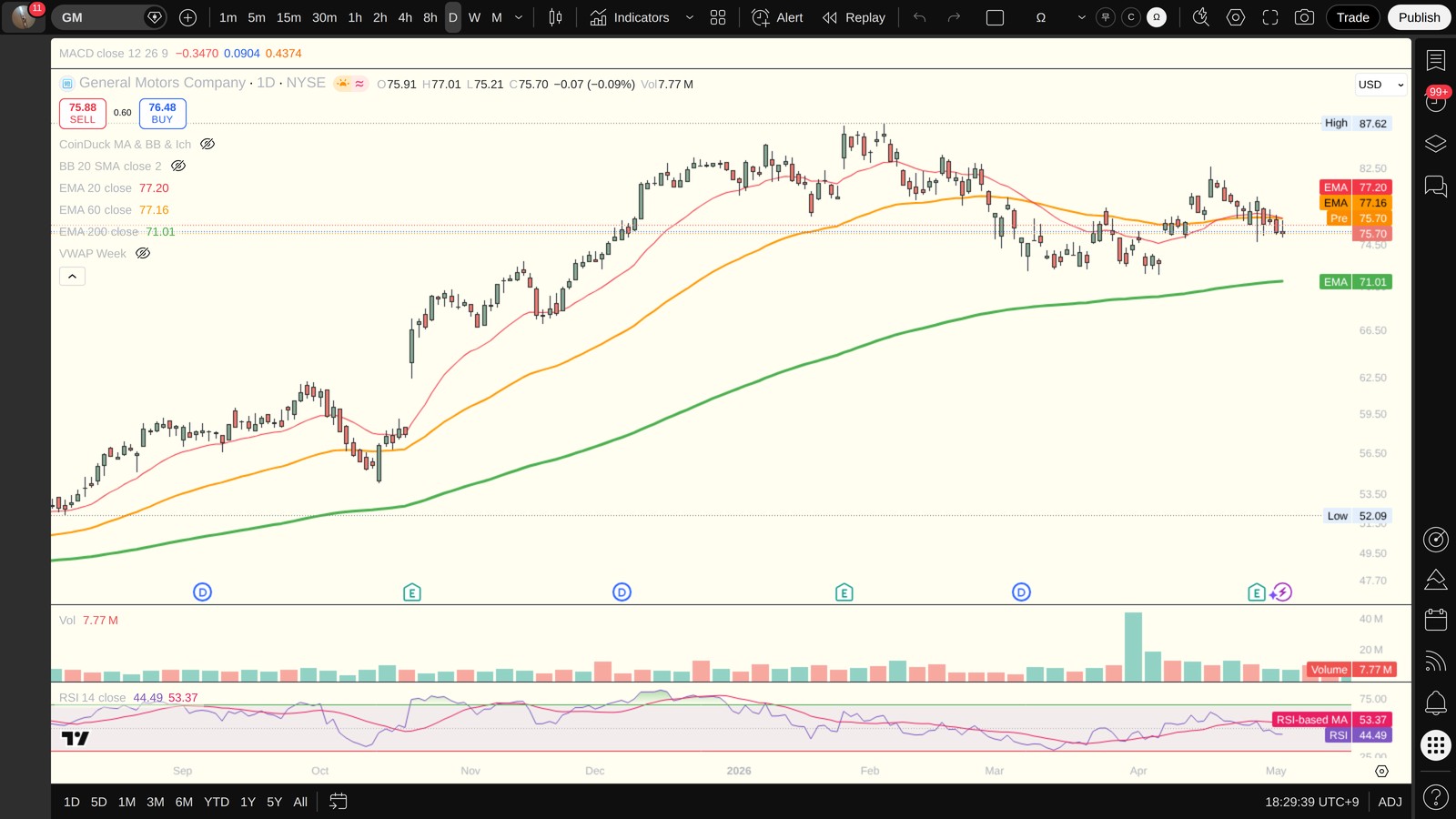Take a chart snapshot with camera icon

(1304, 17)
